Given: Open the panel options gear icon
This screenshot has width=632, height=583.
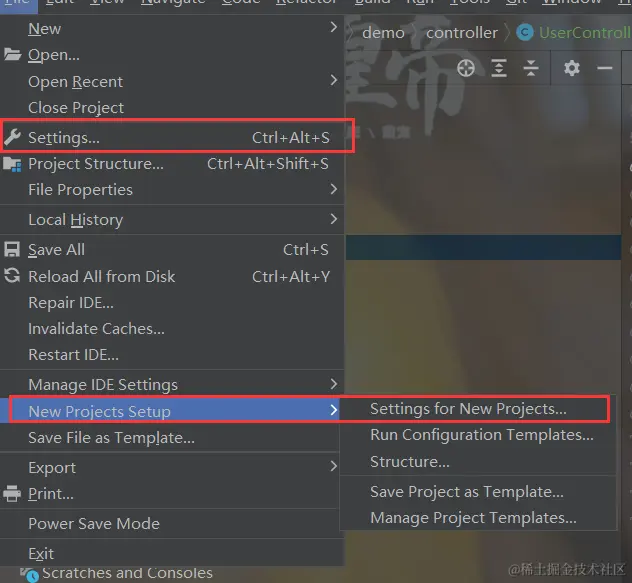Looking at the screenshot, I should point(571,68).
